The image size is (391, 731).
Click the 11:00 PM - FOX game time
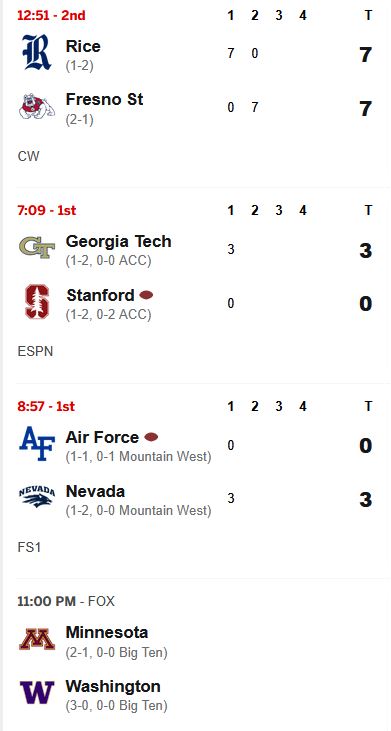(x=66, y=601)
